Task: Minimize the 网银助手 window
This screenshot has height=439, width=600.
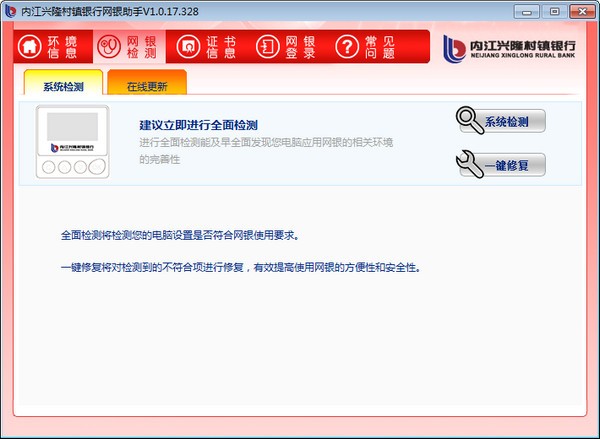Action: [527, 11]
